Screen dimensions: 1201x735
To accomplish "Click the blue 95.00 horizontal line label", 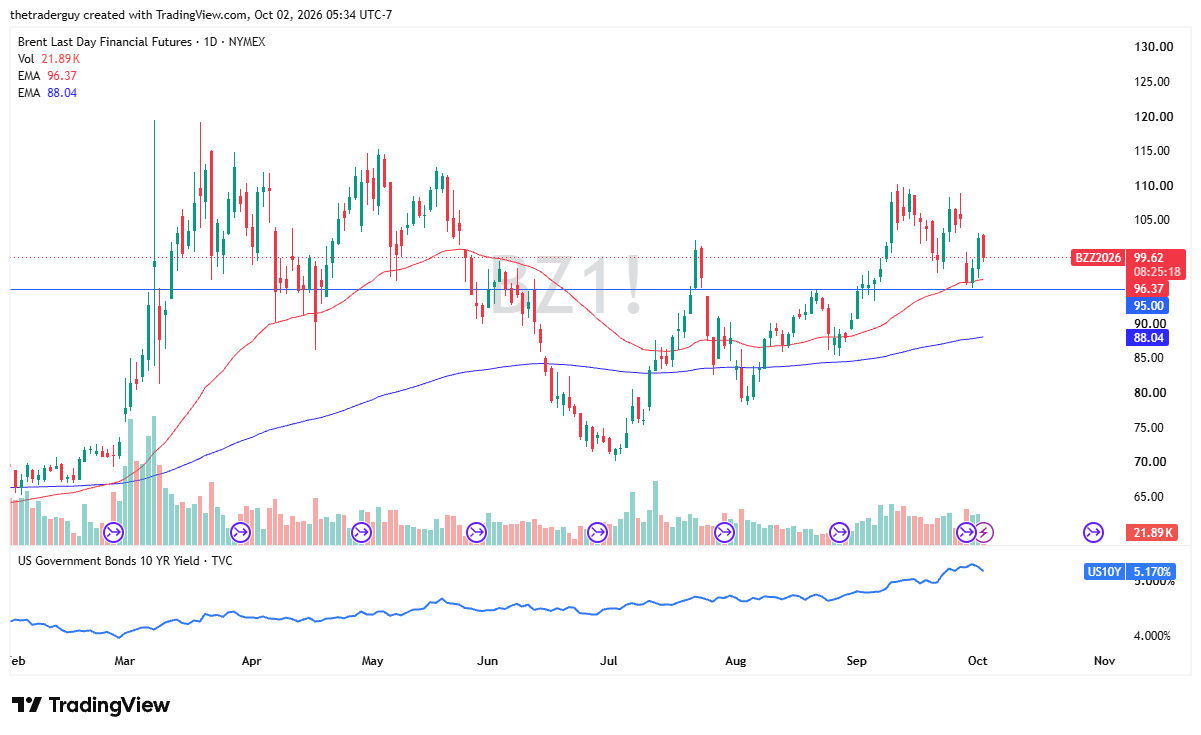I will point(1149,306).
